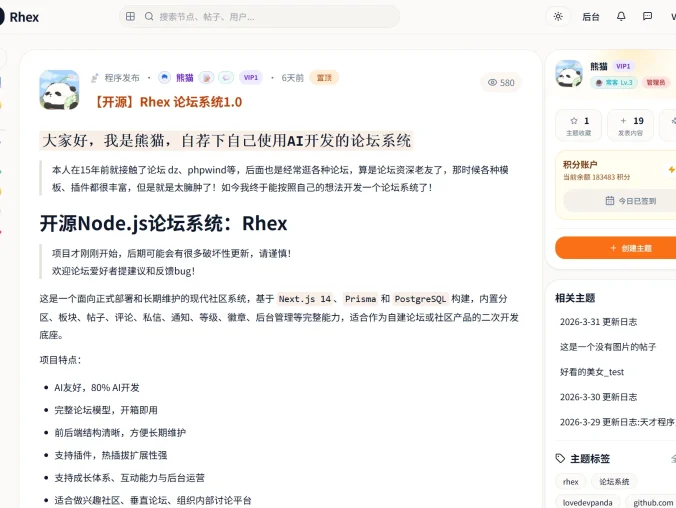676x508 pixels.
Task: Open 发表内容 posts stat card
Action: (630, 125)
